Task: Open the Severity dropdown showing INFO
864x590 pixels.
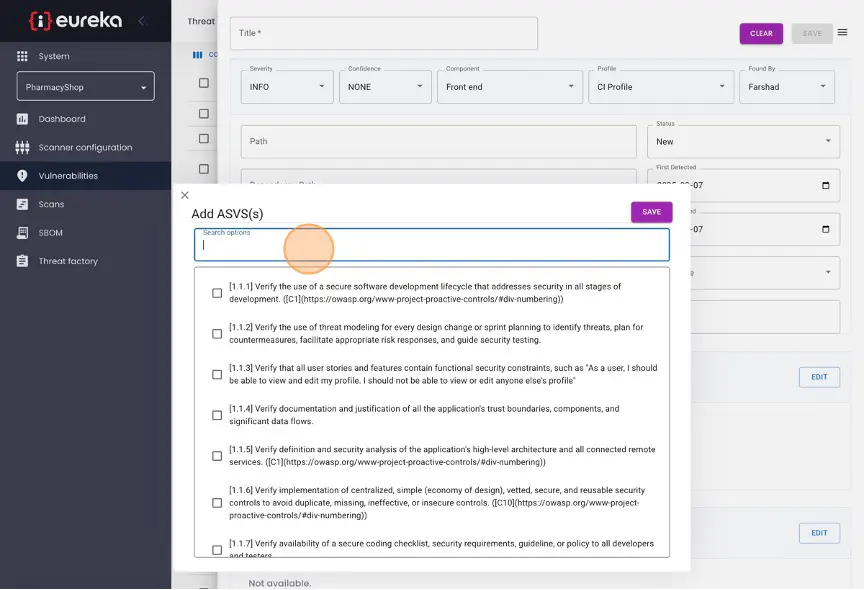Action: click(x=286, y=87)
